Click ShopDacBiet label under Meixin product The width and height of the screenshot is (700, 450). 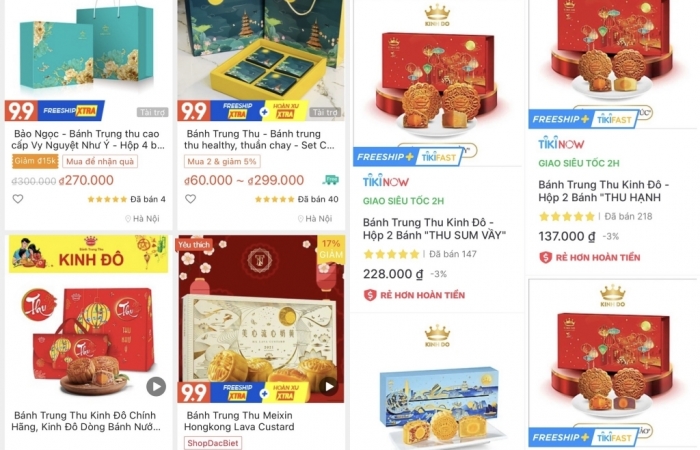213,443
